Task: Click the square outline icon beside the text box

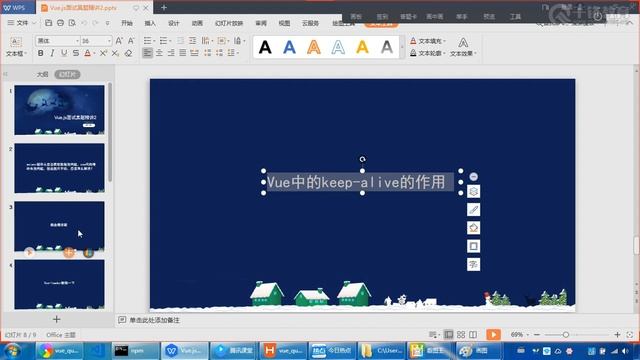Action: coord(473,246)
